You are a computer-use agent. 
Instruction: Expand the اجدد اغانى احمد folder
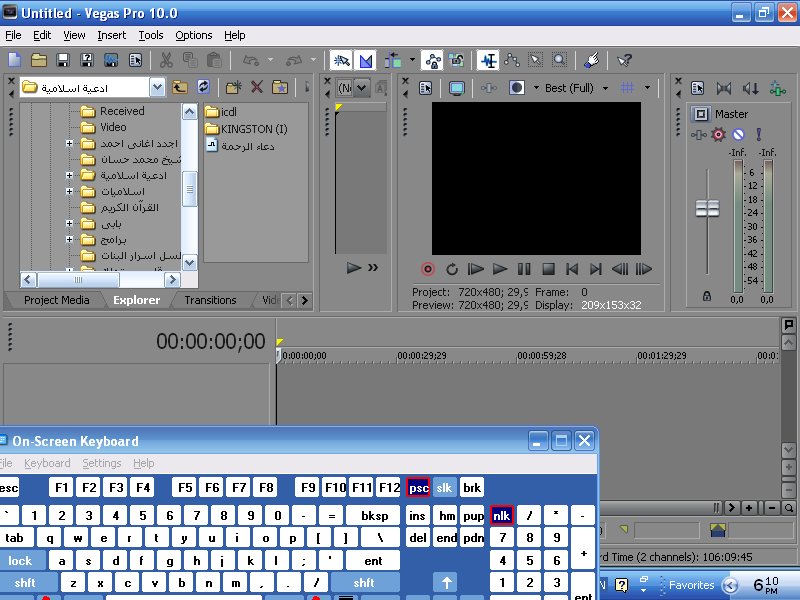click(69, 143)
